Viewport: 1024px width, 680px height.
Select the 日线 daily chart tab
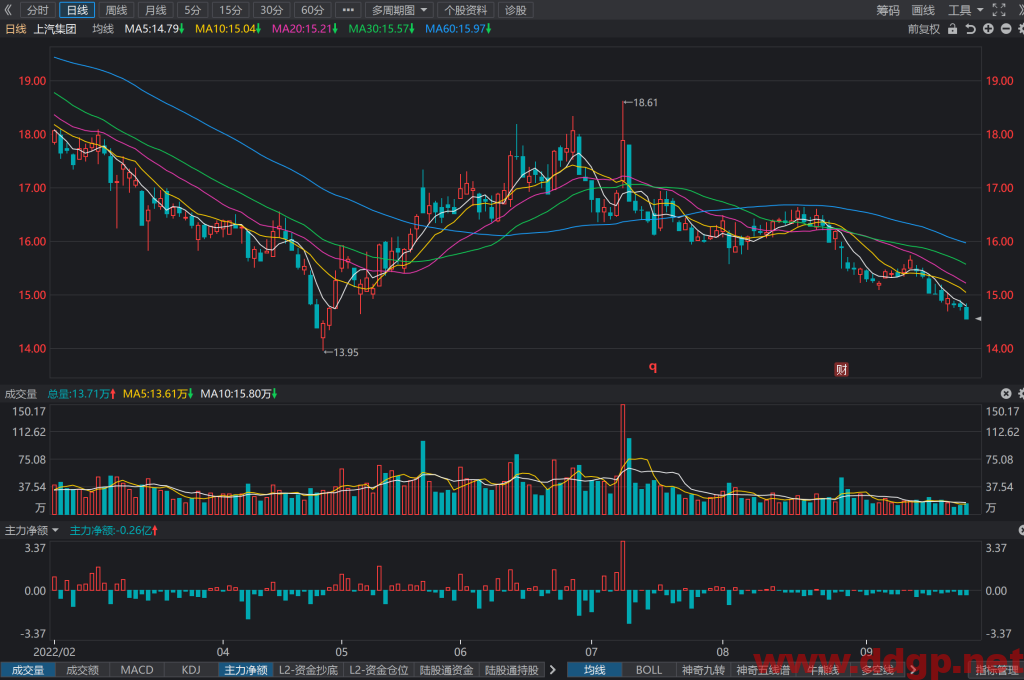pyautogui.click(x=77, y=10)
